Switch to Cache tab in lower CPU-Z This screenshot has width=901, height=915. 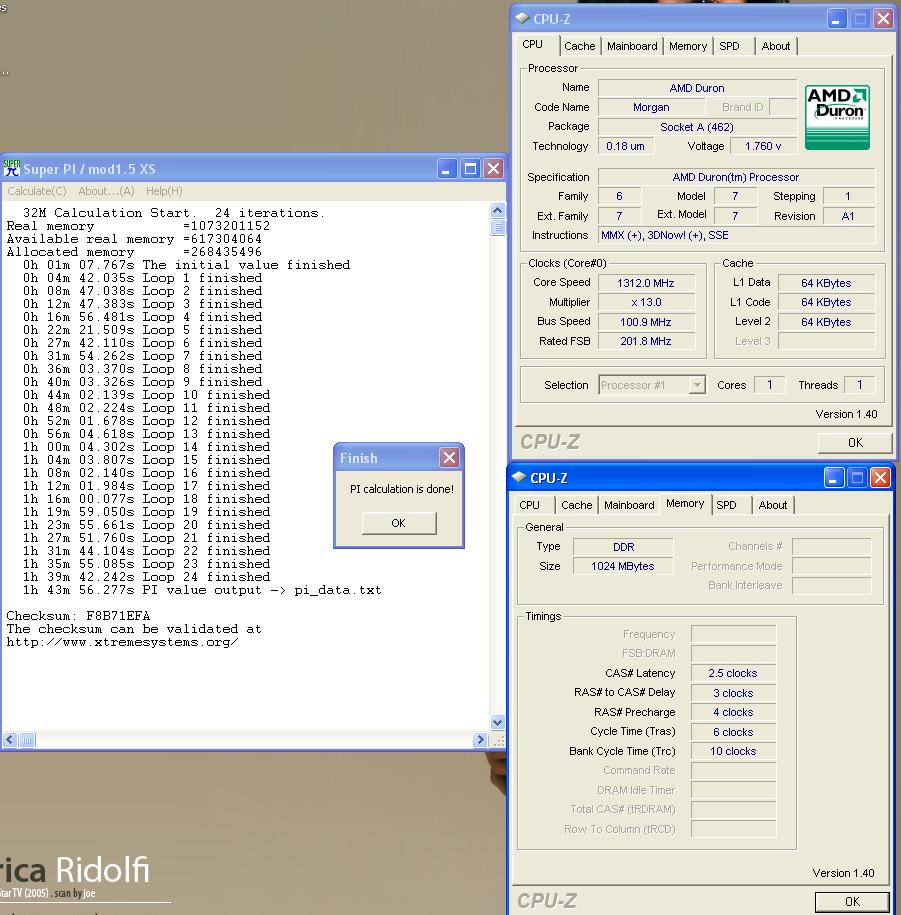577,505
